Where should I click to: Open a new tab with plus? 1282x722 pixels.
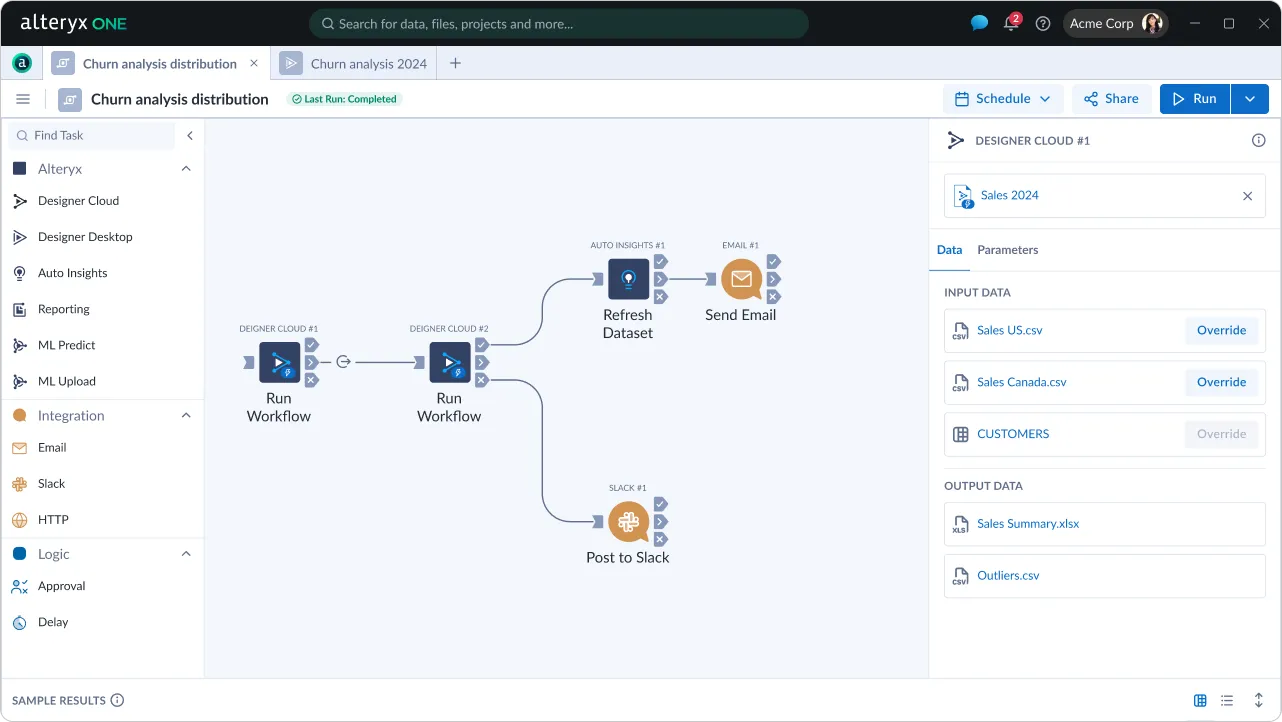(x=455, y=63)
